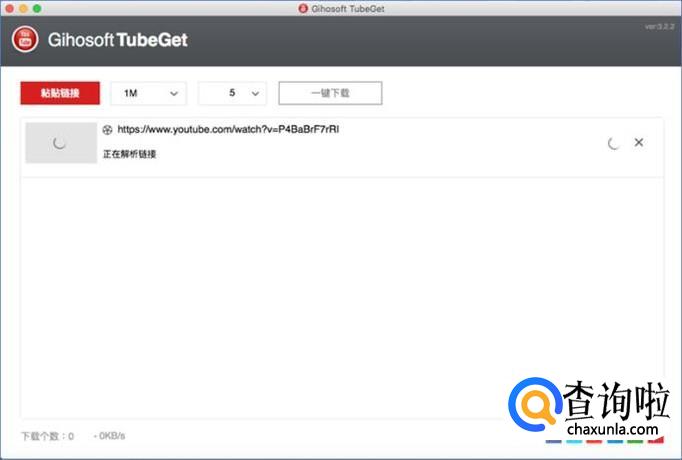Click the YouTube URL text P4BaBrF7rRI
The width and height of the screenshot is (682, 460).
(x=228, y=130)
